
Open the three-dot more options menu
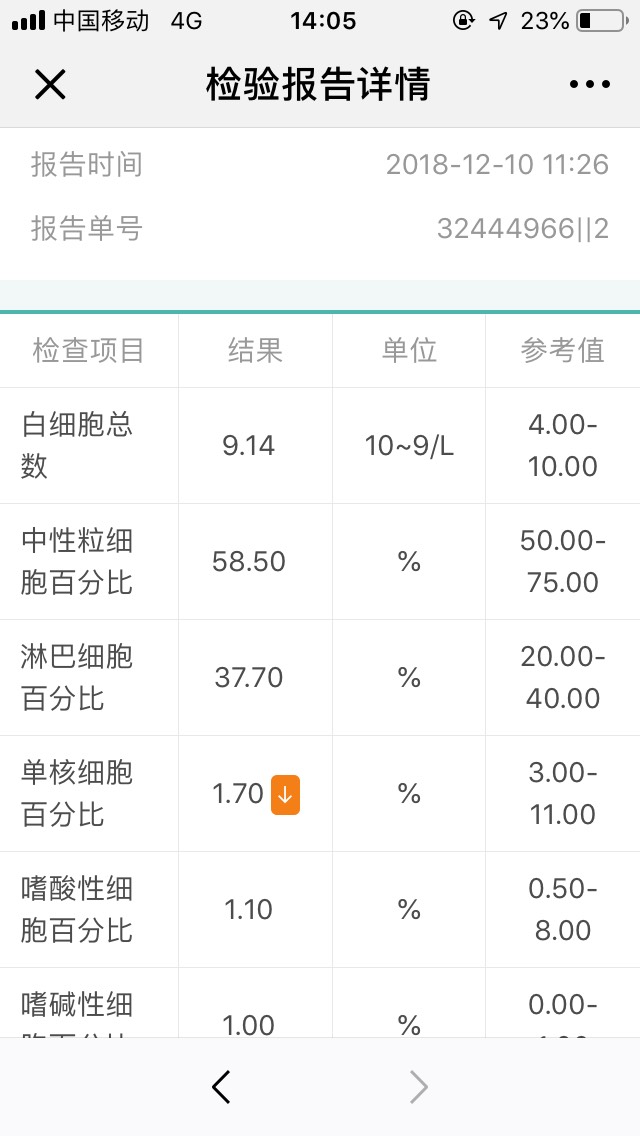(x=589, y=85)
